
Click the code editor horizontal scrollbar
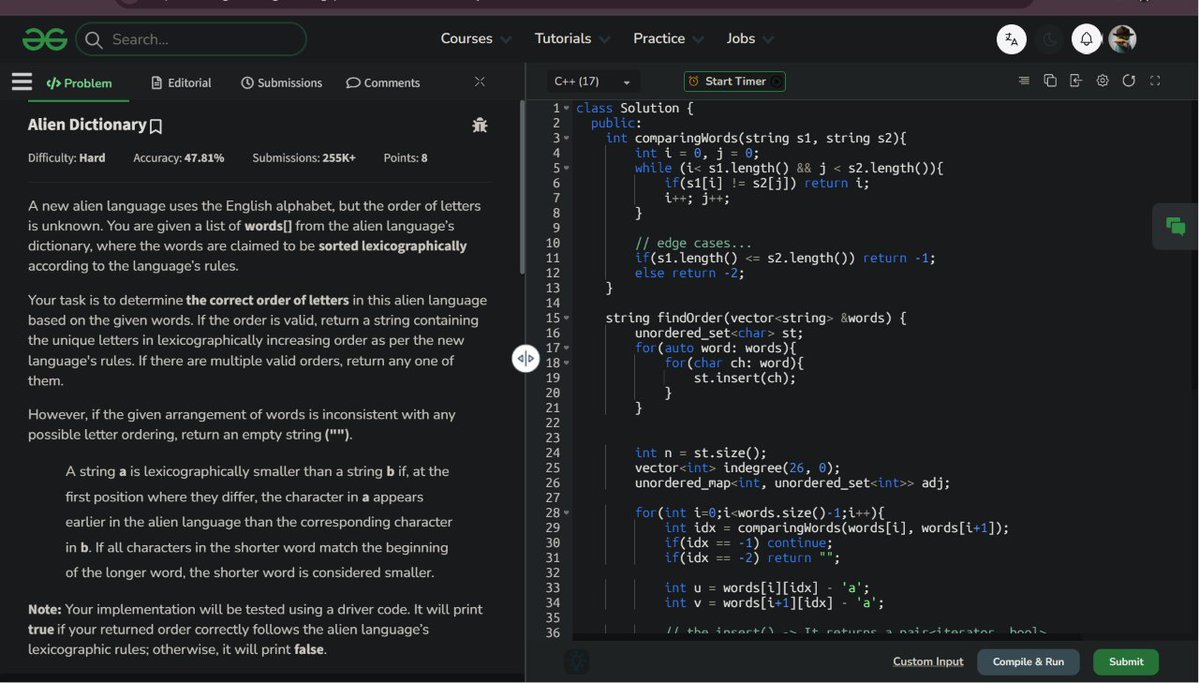[826, 636]
